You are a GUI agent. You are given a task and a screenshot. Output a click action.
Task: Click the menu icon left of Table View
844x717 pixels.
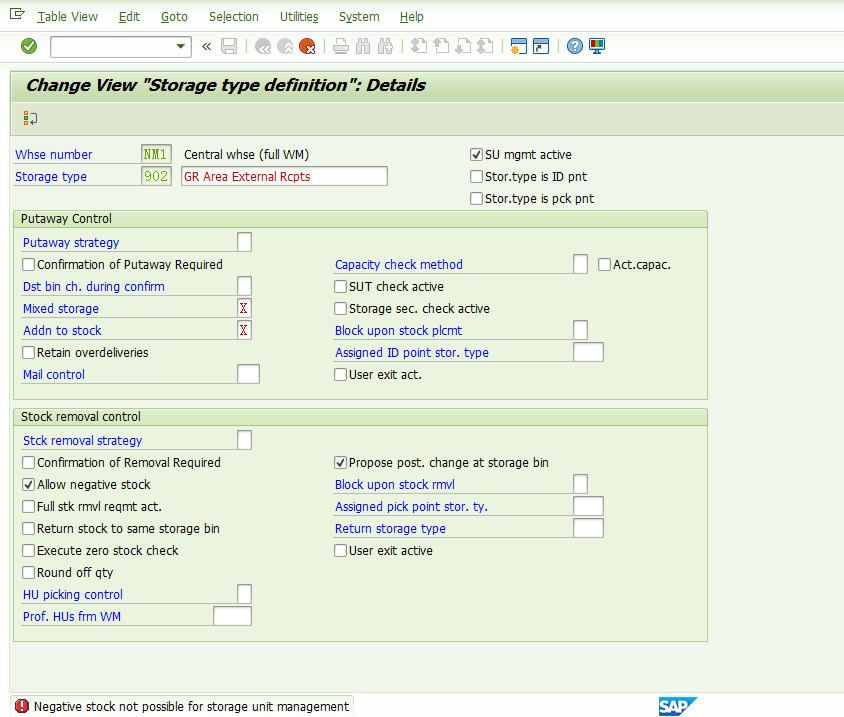[17, 14]
